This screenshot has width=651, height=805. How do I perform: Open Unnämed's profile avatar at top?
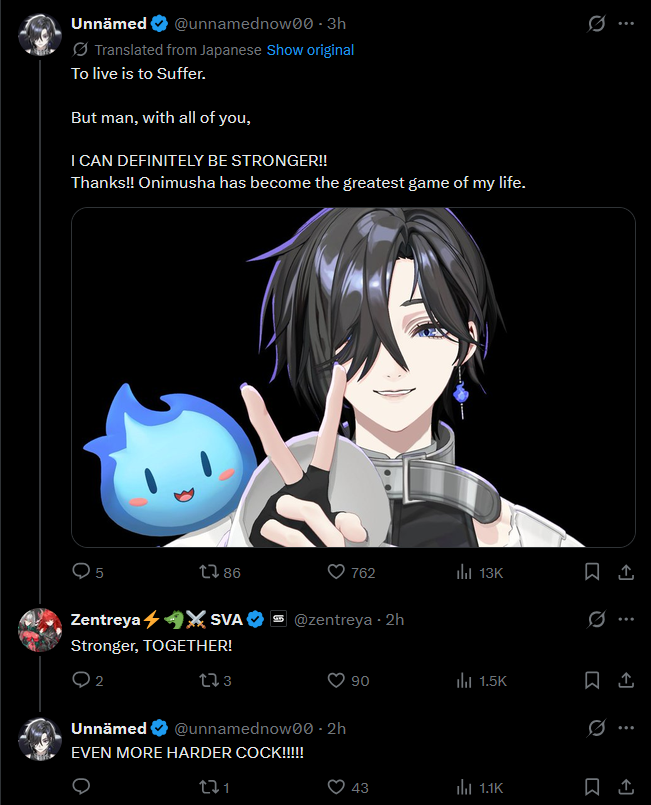click(40, 34)
